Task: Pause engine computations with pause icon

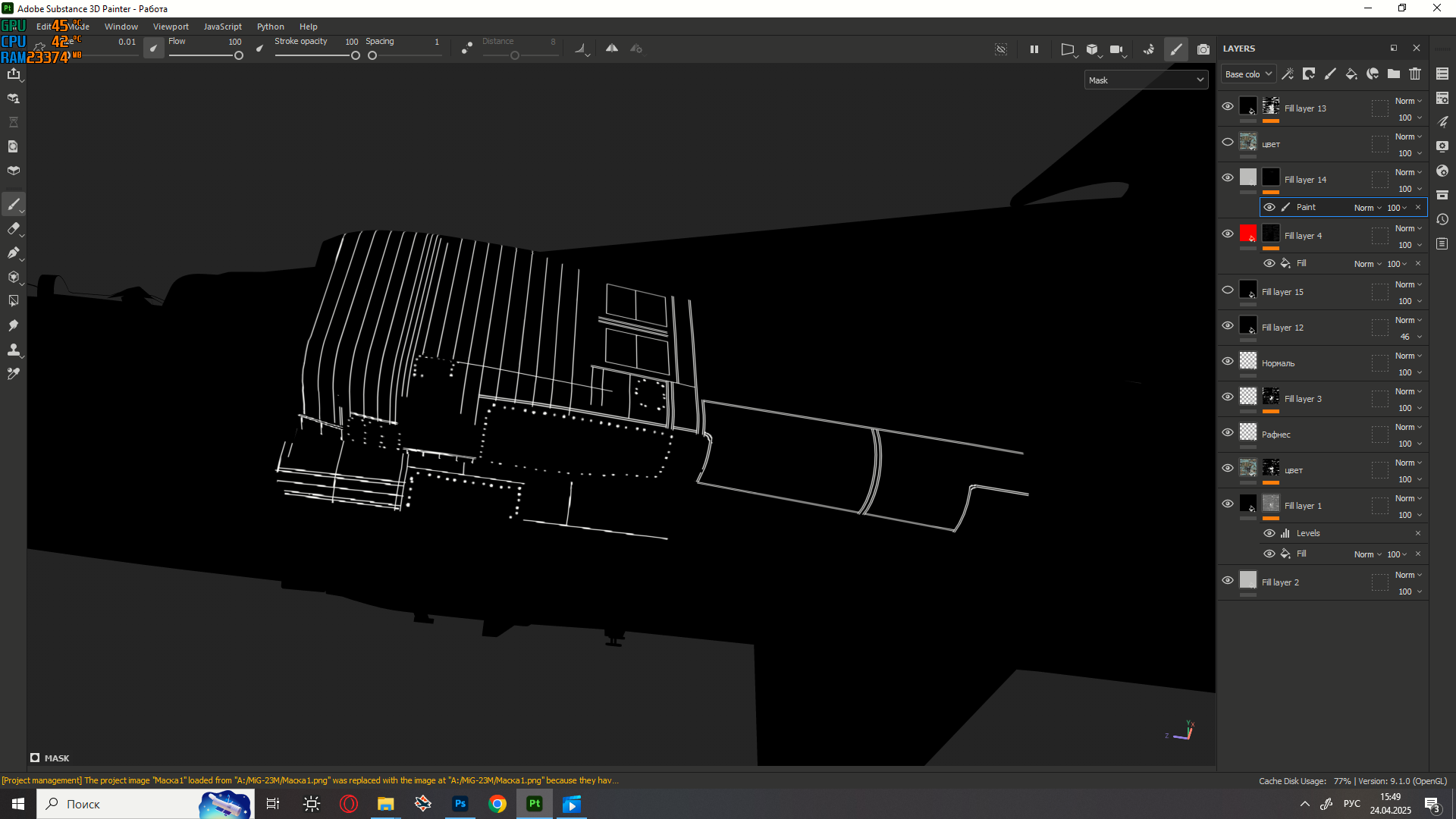Action: [x=1034, y=49]
